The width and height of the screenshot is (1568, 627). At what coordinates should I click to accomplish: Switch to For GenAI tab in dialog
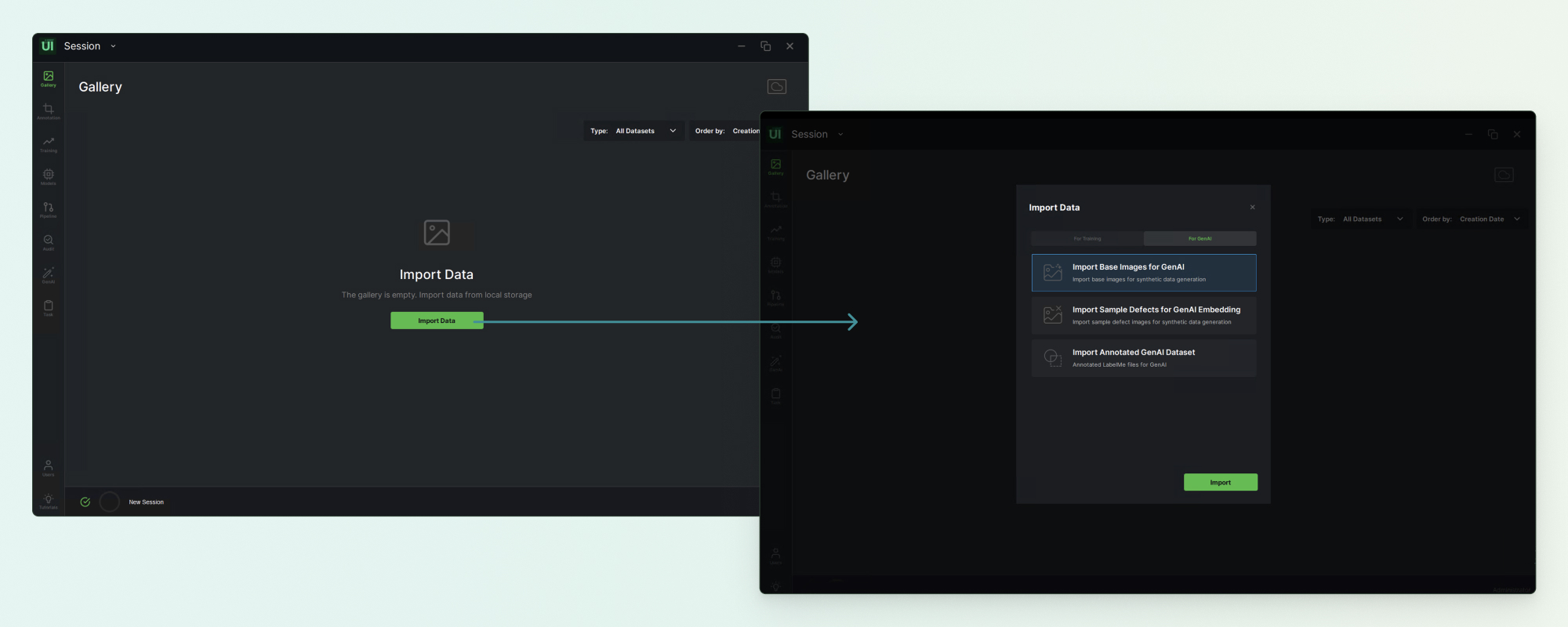[x=1200, y=238]
